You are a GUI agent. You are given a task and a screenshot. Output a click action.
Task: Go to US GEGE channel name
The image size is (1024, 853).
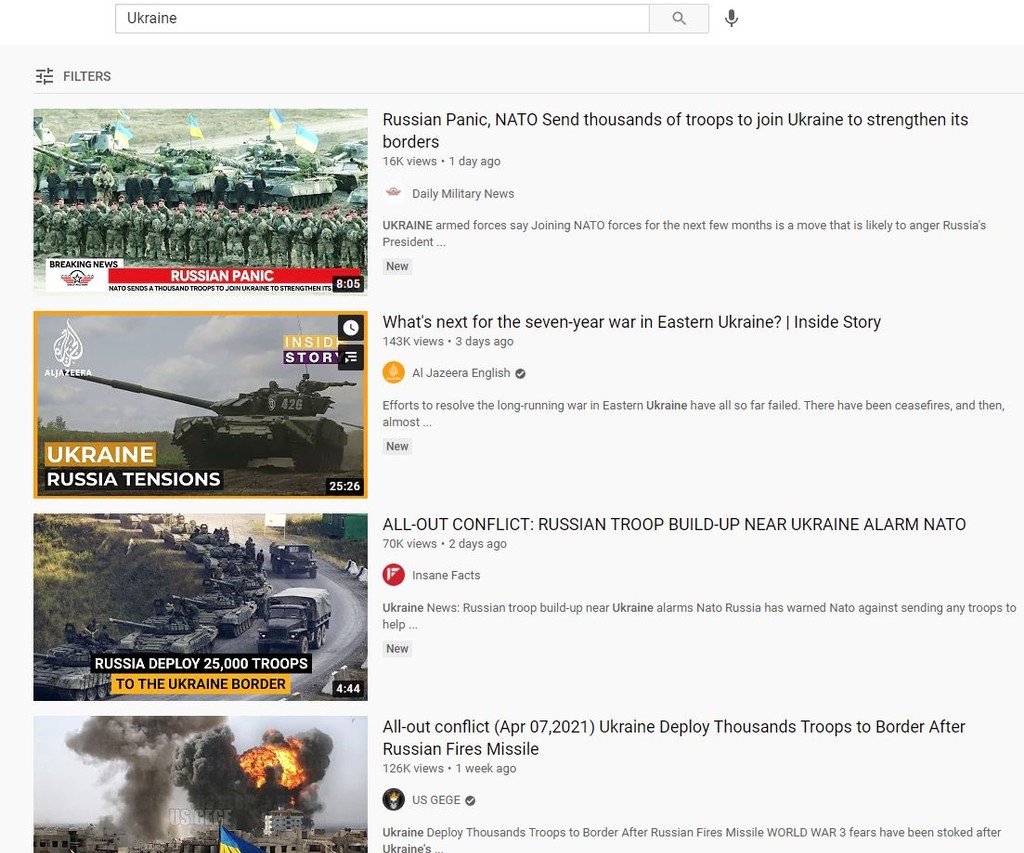pos(436,800)
